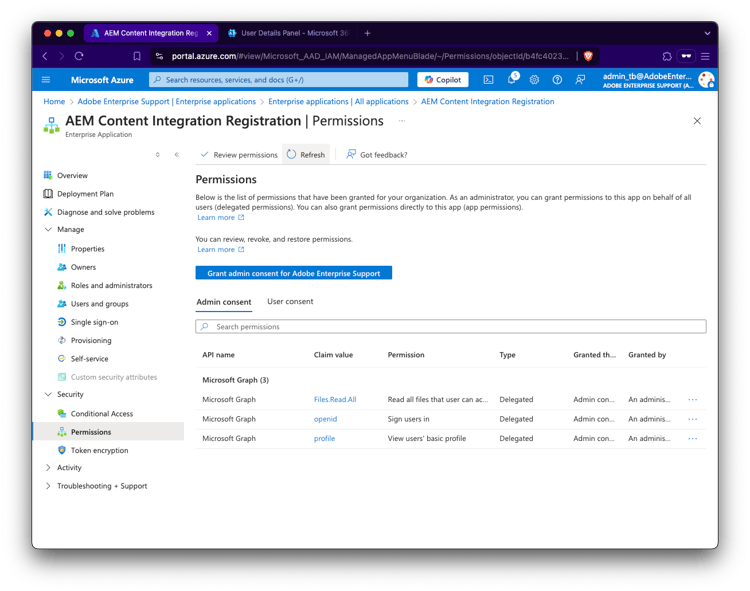Open openid claim value link
Viewport: 750px width, 591px height.
pos(325,419)
